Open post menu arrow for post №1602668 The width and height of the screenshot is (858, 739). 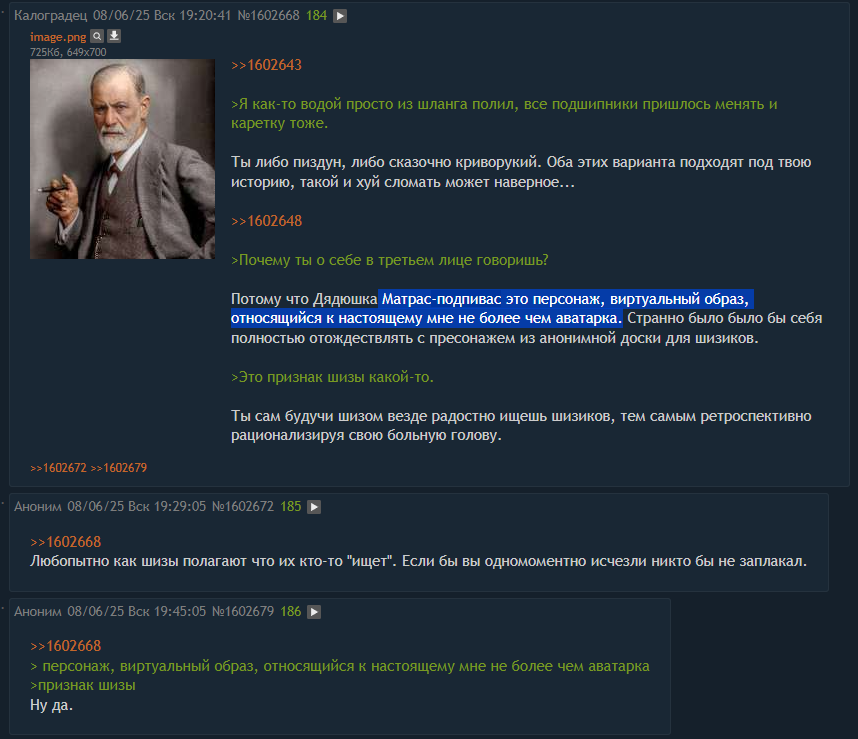click(340, 16)
